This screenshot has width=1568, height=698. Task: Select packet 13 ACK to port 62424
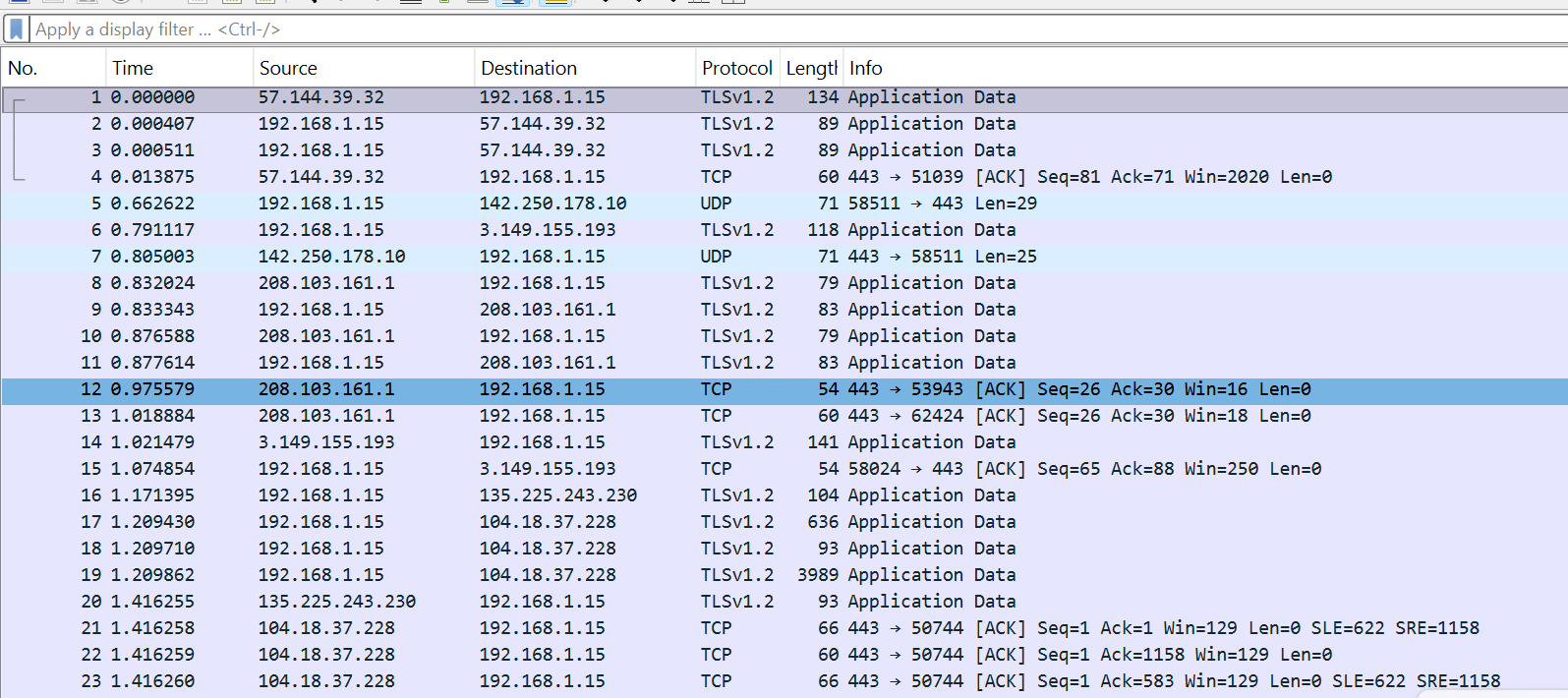[784, 416]
